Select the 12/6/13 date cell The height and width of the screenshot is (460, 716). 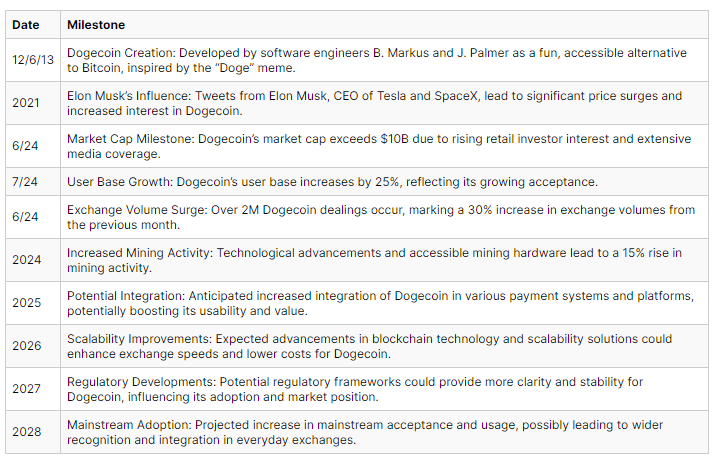33,60
